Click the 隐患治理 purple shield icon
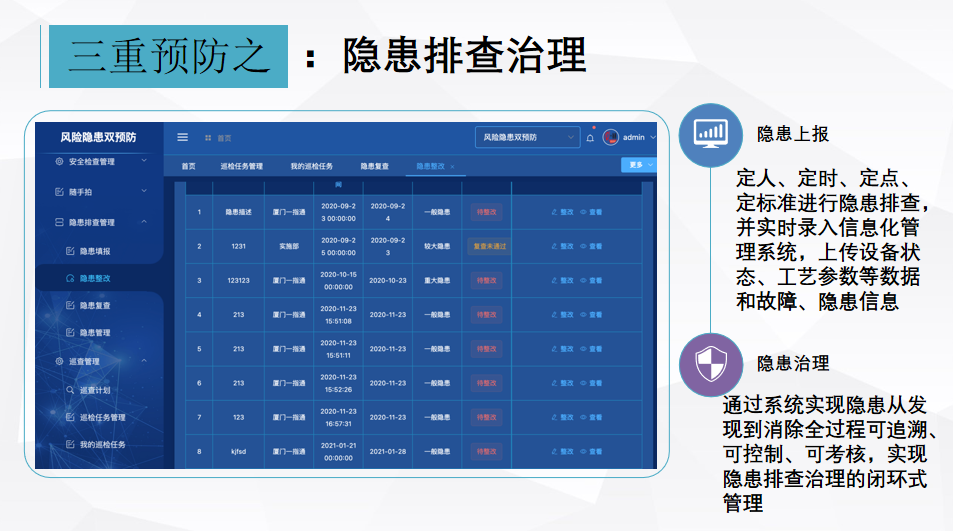This screenshot has width=953, height=531. (x=710, y=365)
